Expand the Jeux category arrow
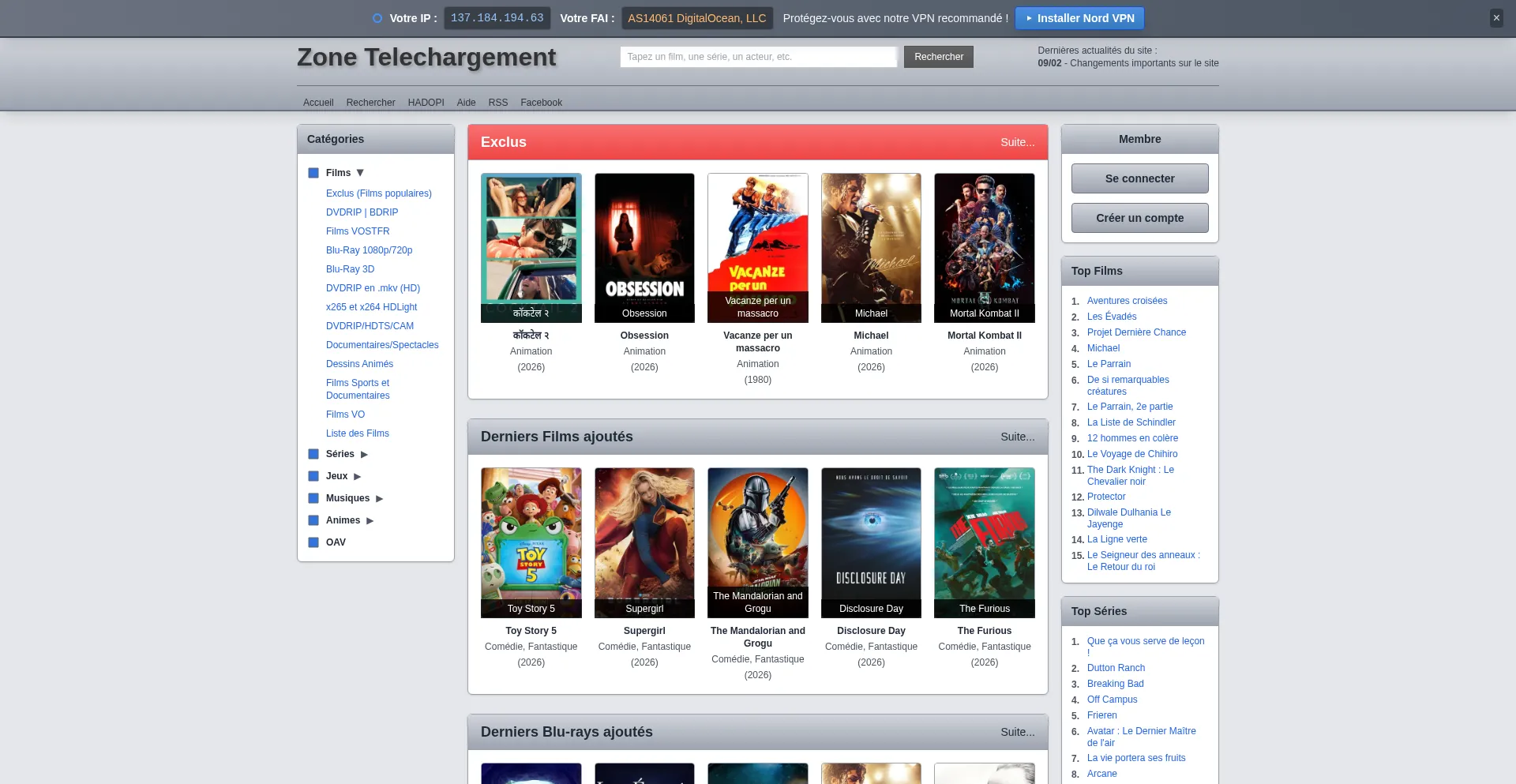Image resolution: width=1516 pixels, height=784 pixels. point(357,477)
